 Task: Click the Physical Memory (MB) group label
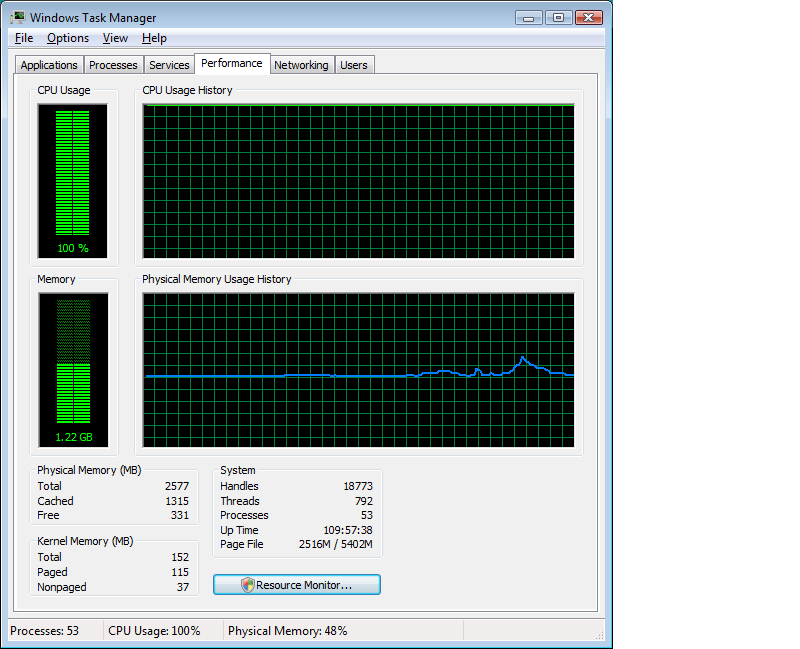[x=89, y=470]
